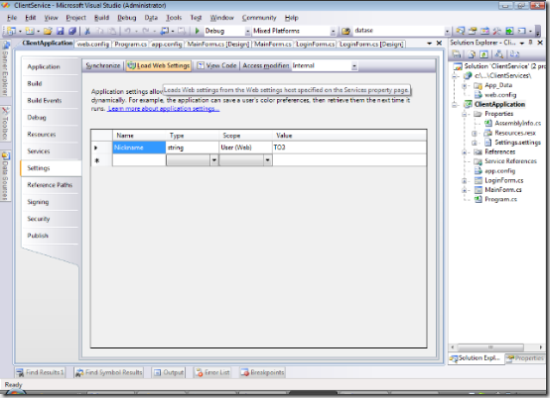Viewport: 550px width, 398px height.
Task: Start debugging with the green play icon
Action: (197, 31)
